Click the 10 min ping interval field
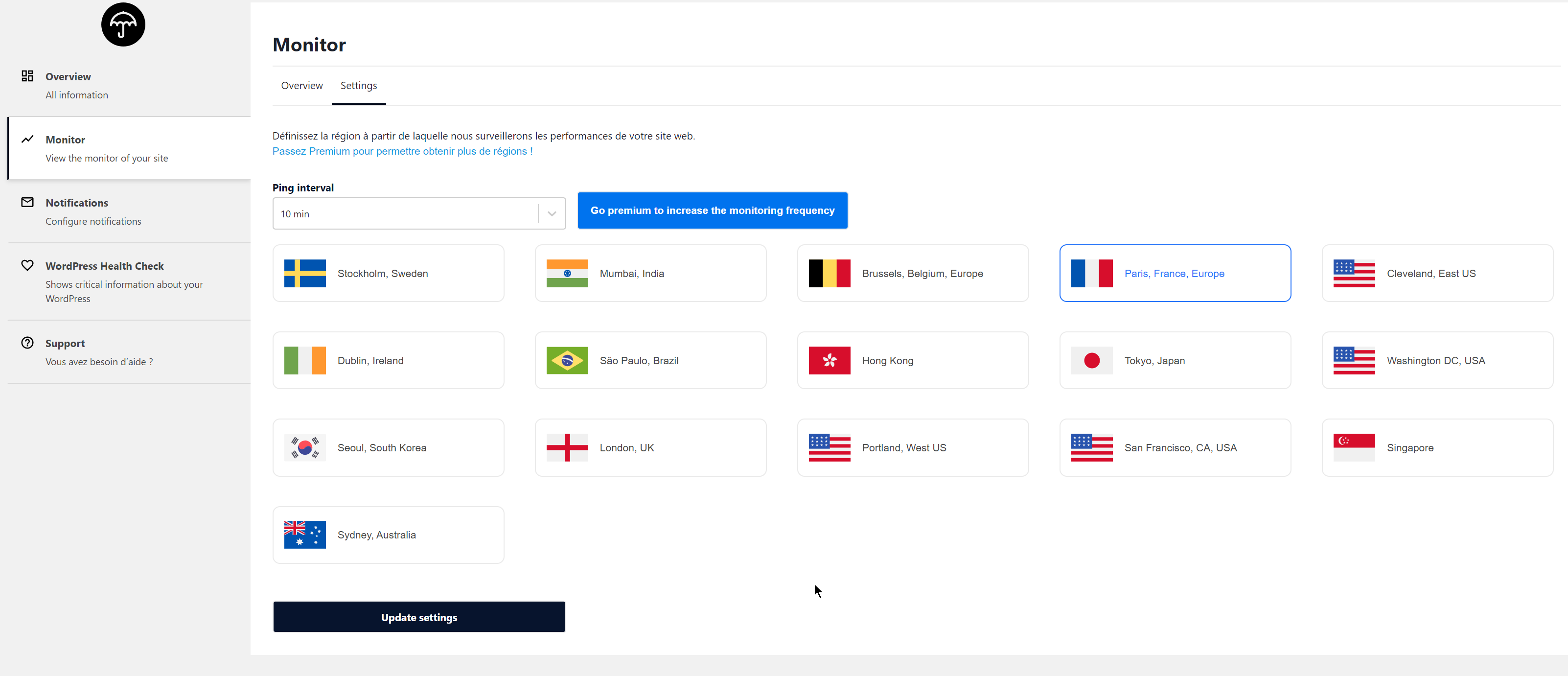The height and width of the screenshot is (676, 1568). (x=419, y=214)
